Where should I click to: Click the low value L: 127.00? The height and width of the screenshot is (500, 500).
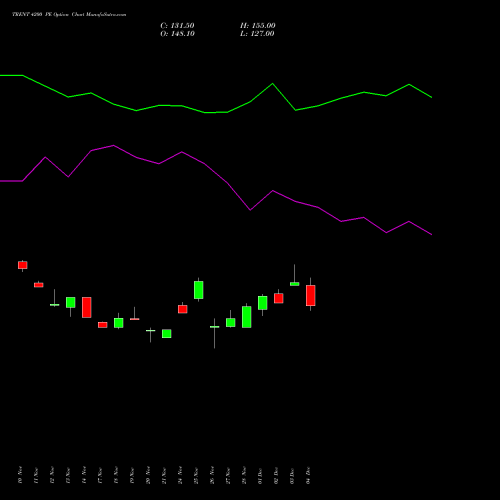257,34
